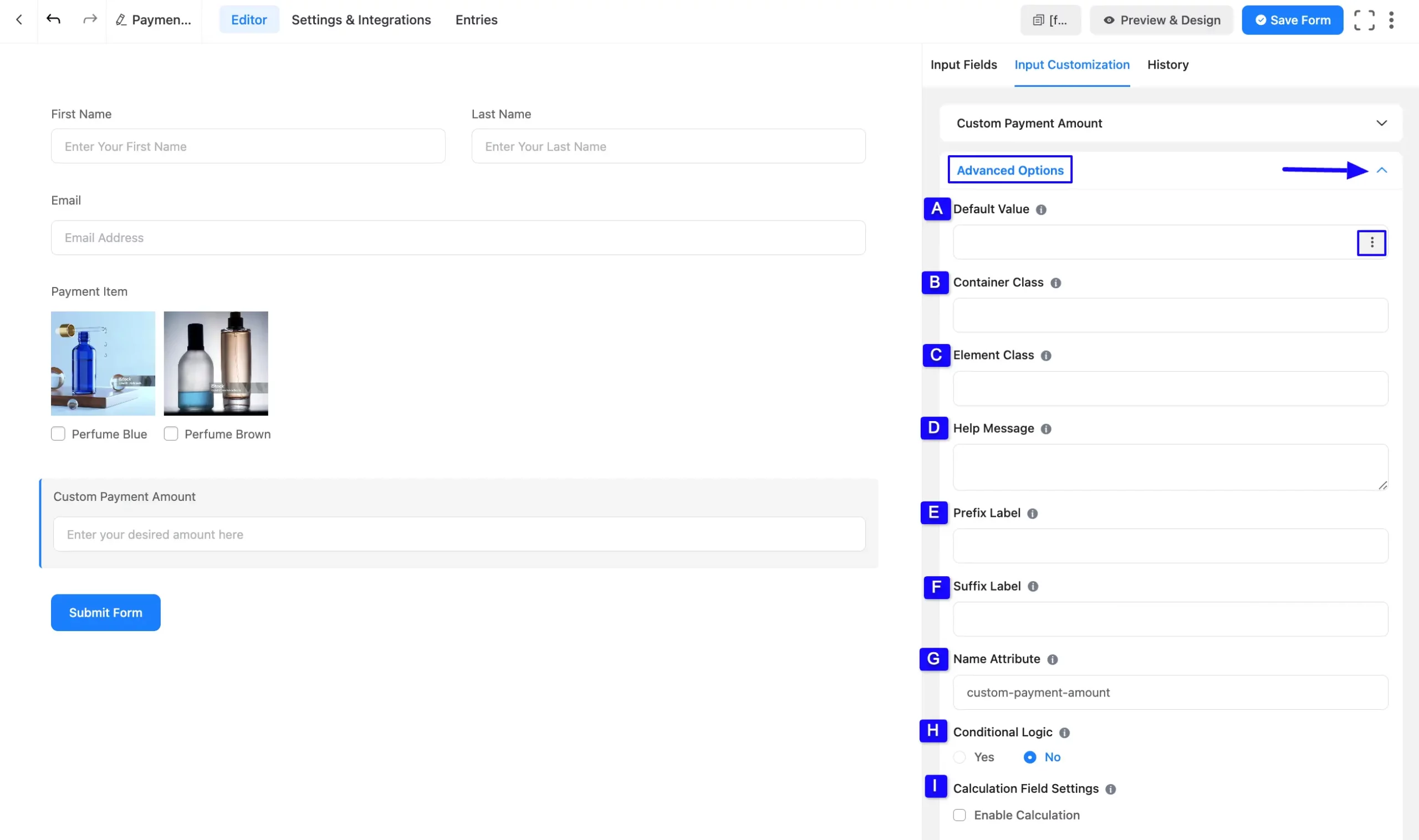Click the Save Form button
This screenshot has width=1419, height=840.
tap(1292, 20)
